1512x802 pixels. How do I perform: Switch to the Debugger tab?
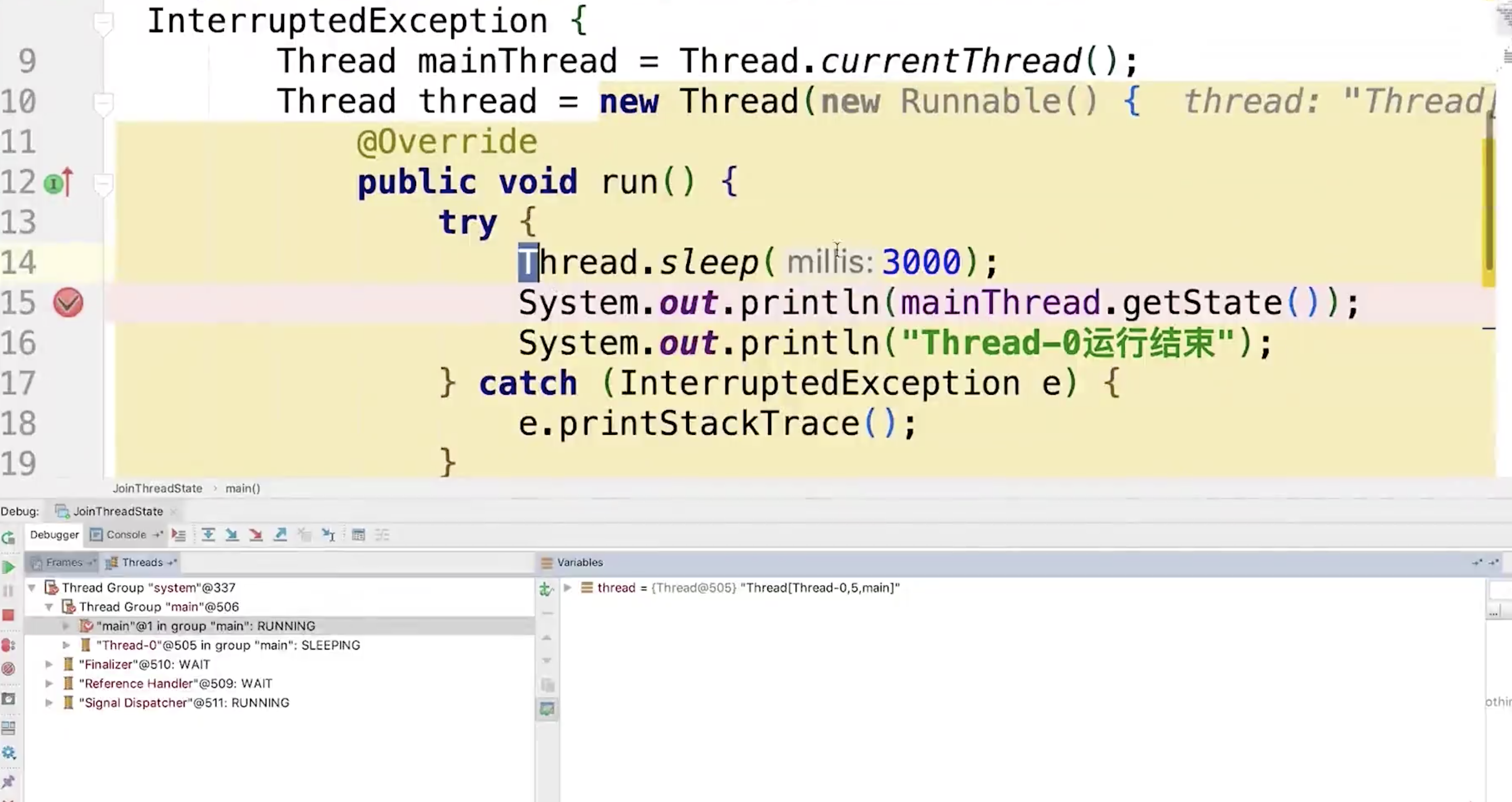tap(54, 535)
